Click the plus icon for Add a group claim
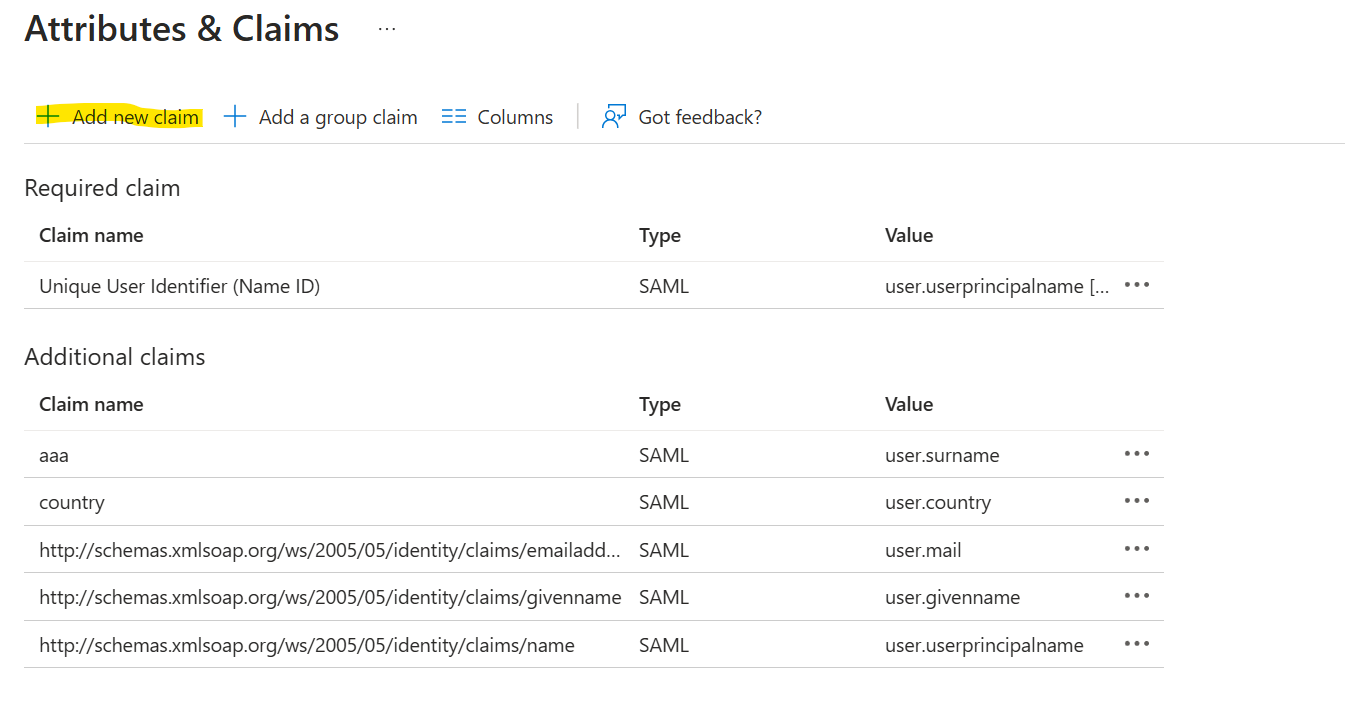The width and height of the screenshot is (1345, 705). [x=235, y=117]
